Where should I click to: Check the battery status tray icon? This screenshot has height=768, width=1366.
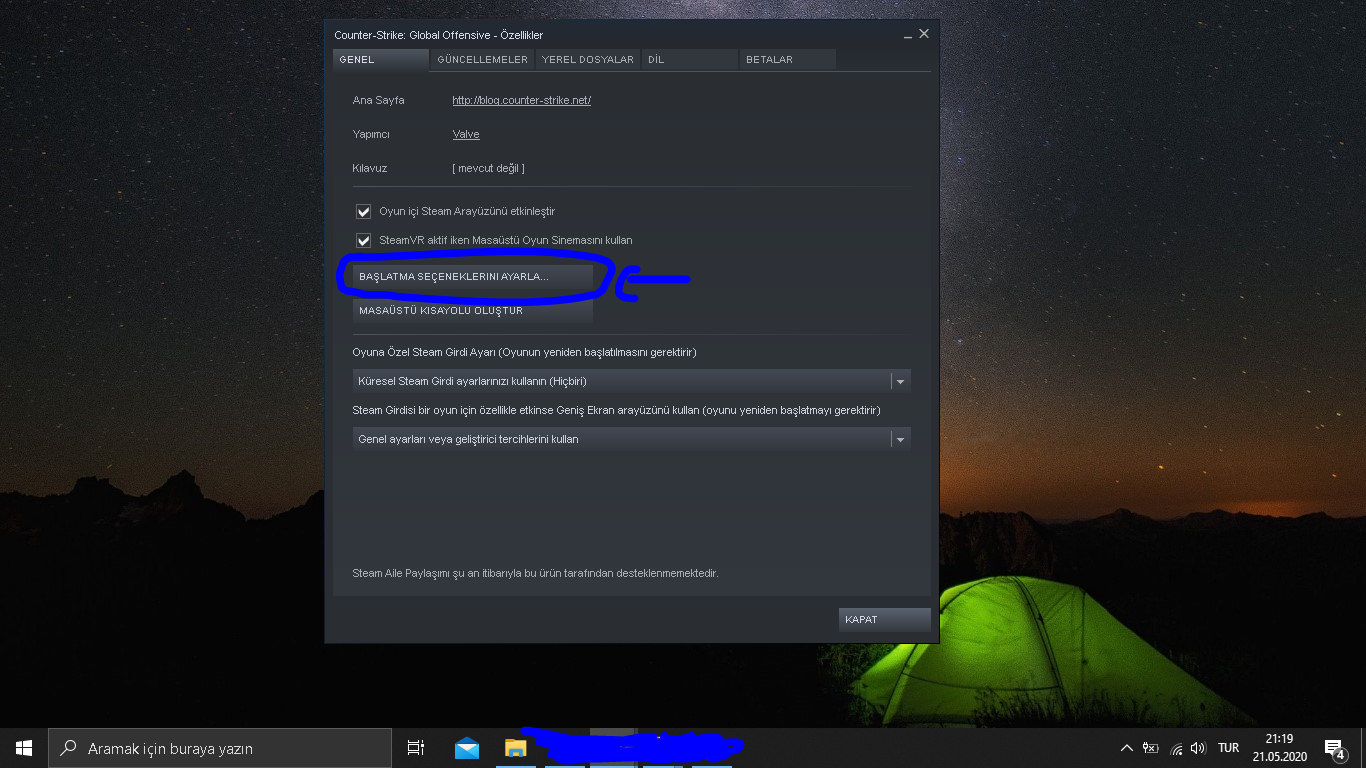(1151, 748)
